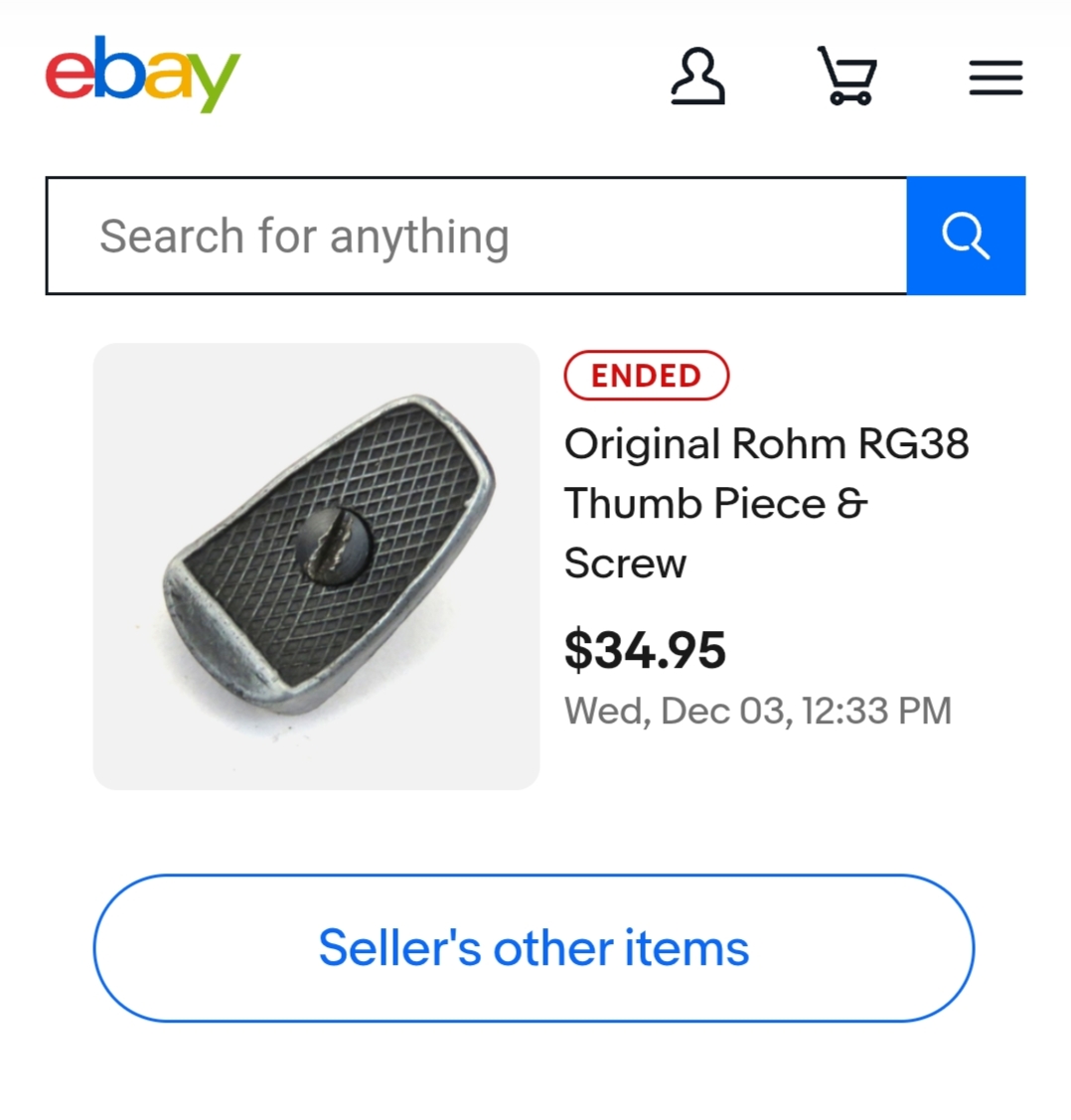Click the $34.95 price

645,650
